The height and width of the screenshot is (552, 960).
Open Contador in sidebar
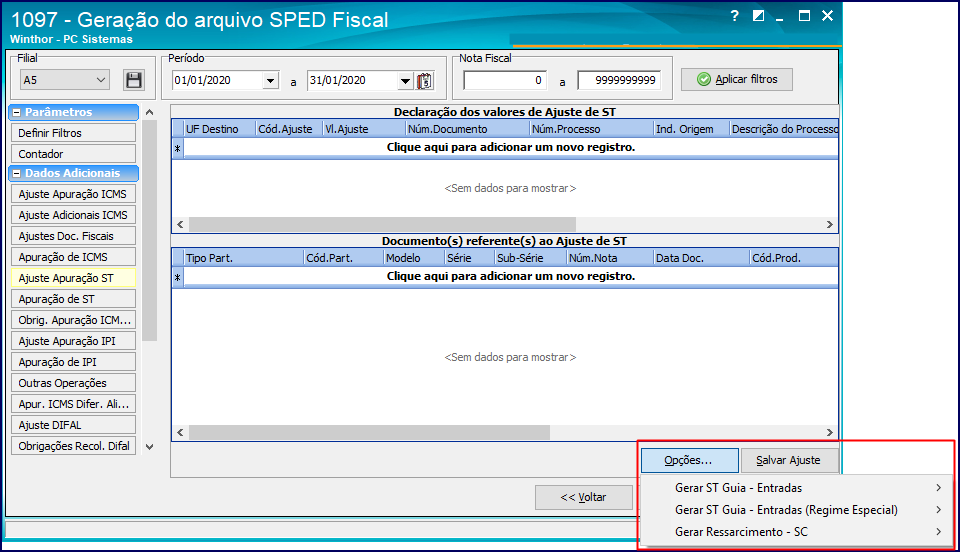coord(73,154)
